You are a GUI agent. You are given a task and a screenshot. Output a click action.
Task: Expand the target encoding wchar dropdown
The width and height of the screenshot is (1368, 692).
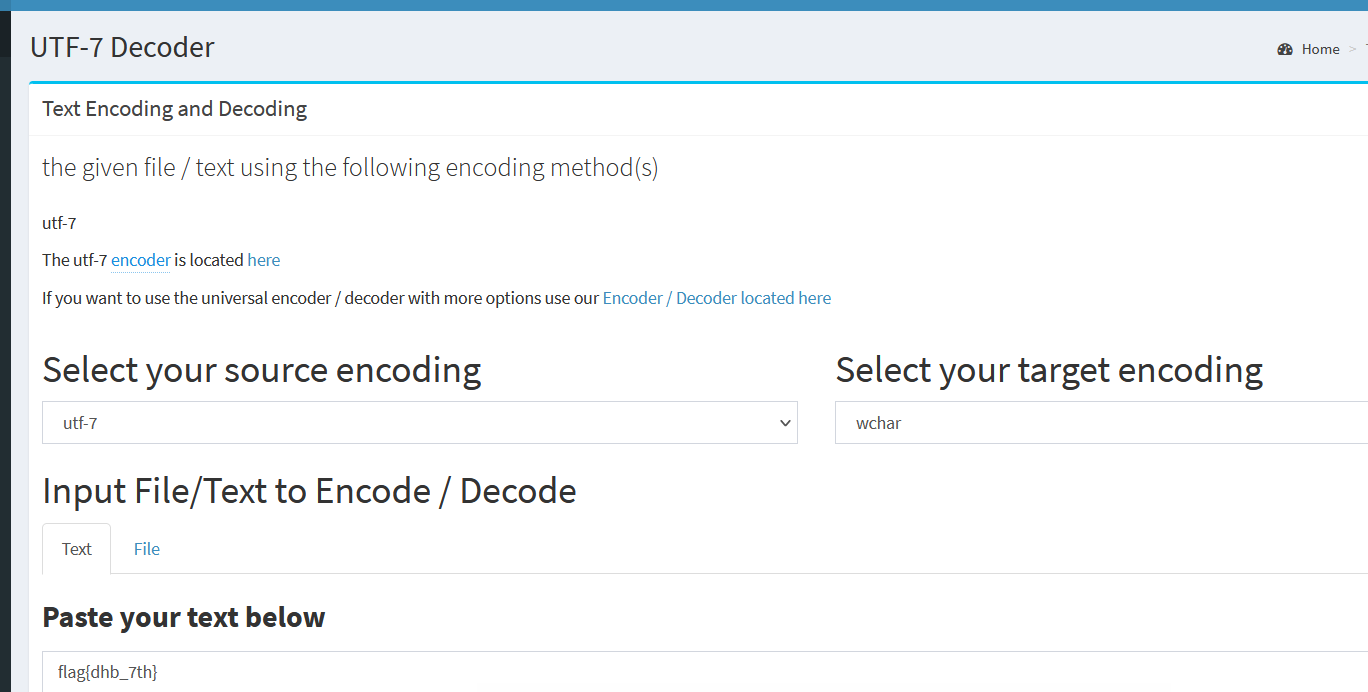[1100, 423]
